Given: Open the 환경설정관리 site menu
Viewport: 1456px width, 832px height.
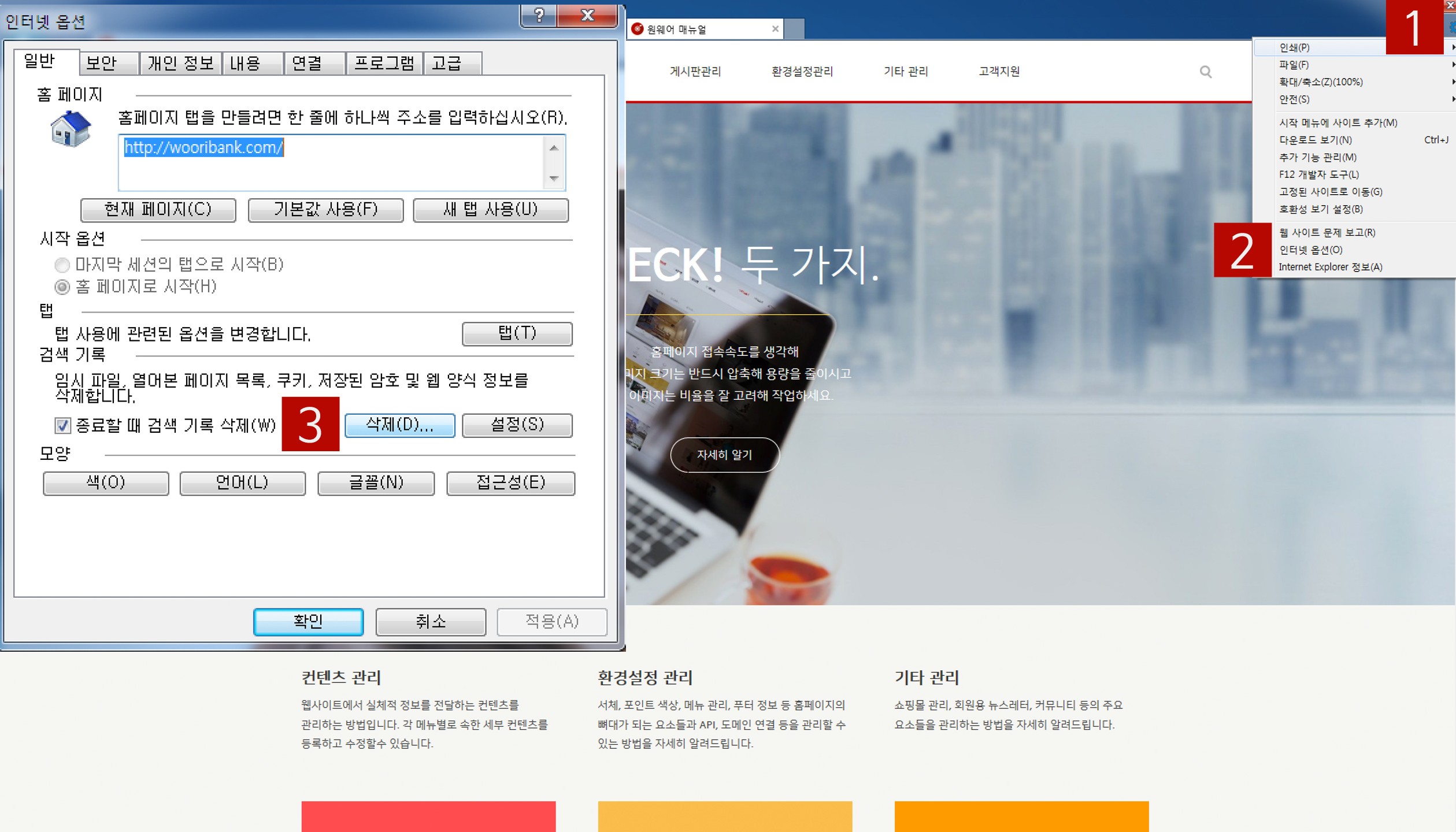Looking at the screenshot, I should pyautogui.click(x=802, y=72).
